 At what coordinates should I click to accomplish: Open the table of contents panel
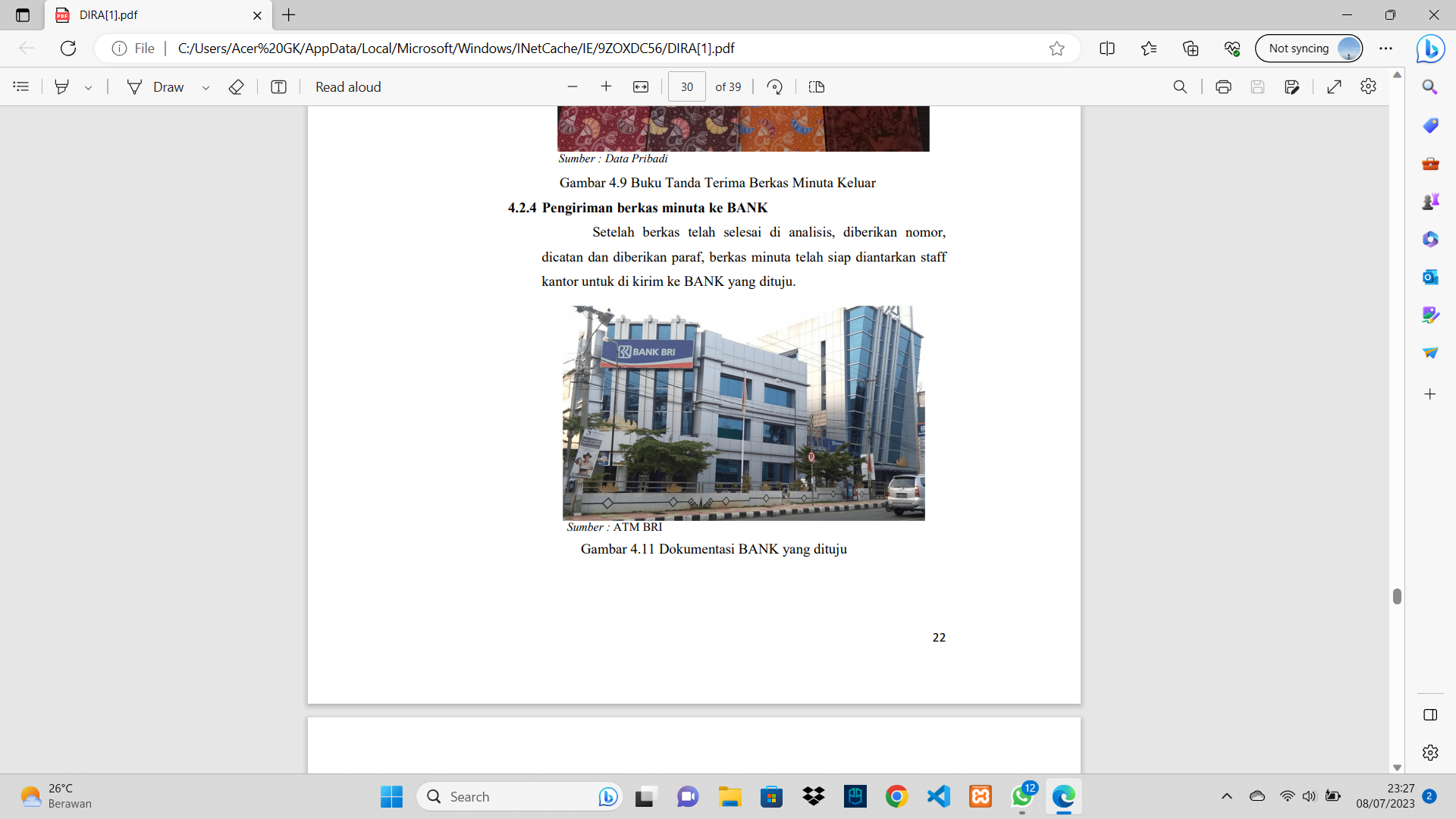(x=21, y=86)
